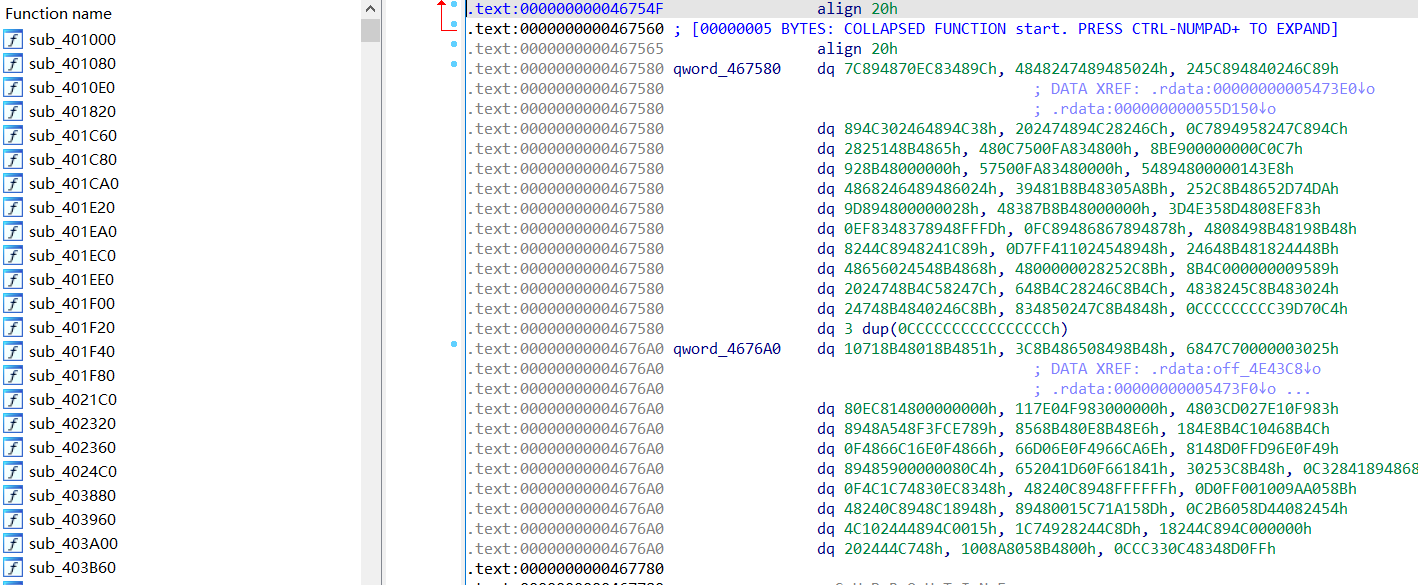Viewport: 1418px width, 585px height.
Task: Click value 10718B48018B4851h
Action: (921, 349)
